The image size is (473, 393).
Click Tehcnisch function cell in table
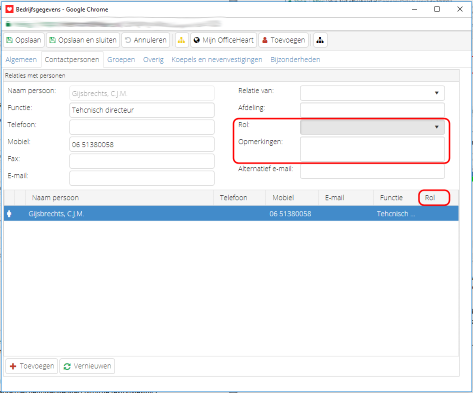click(396, 214)
